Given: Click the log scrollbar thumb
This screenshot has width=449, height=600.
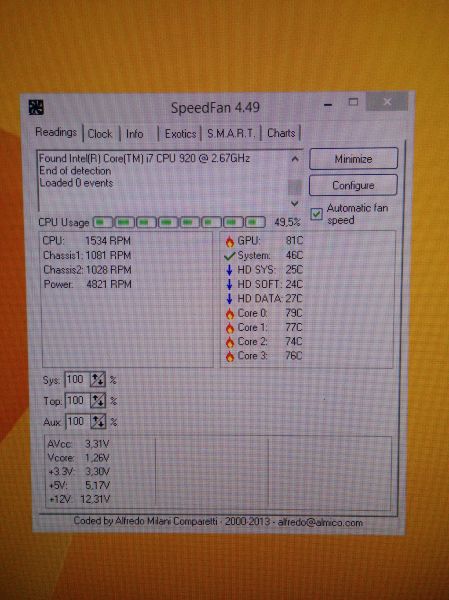Looking at the screenshot, I should tap(294, 187).
